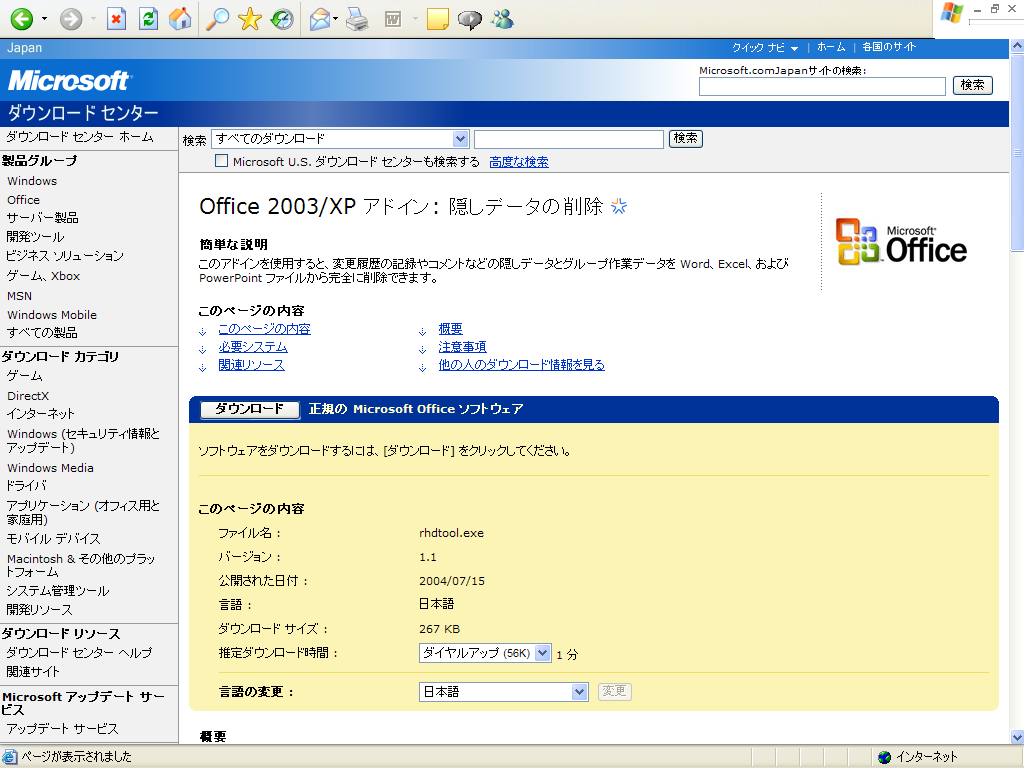Select Office in the product group sidebar
Screen dimensions: 1024x768
click(x=24, y=200)
